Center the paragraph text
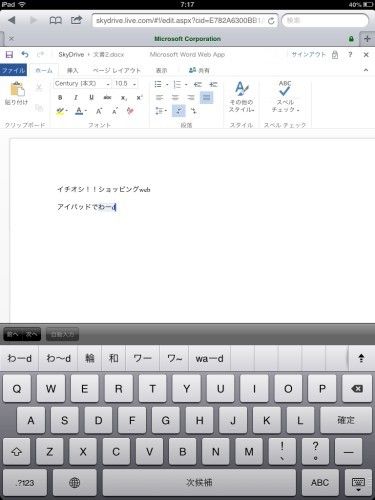Image resolution: width=375 pixels, height=500 pixels. pyautogui.click(x=175, y=97)
